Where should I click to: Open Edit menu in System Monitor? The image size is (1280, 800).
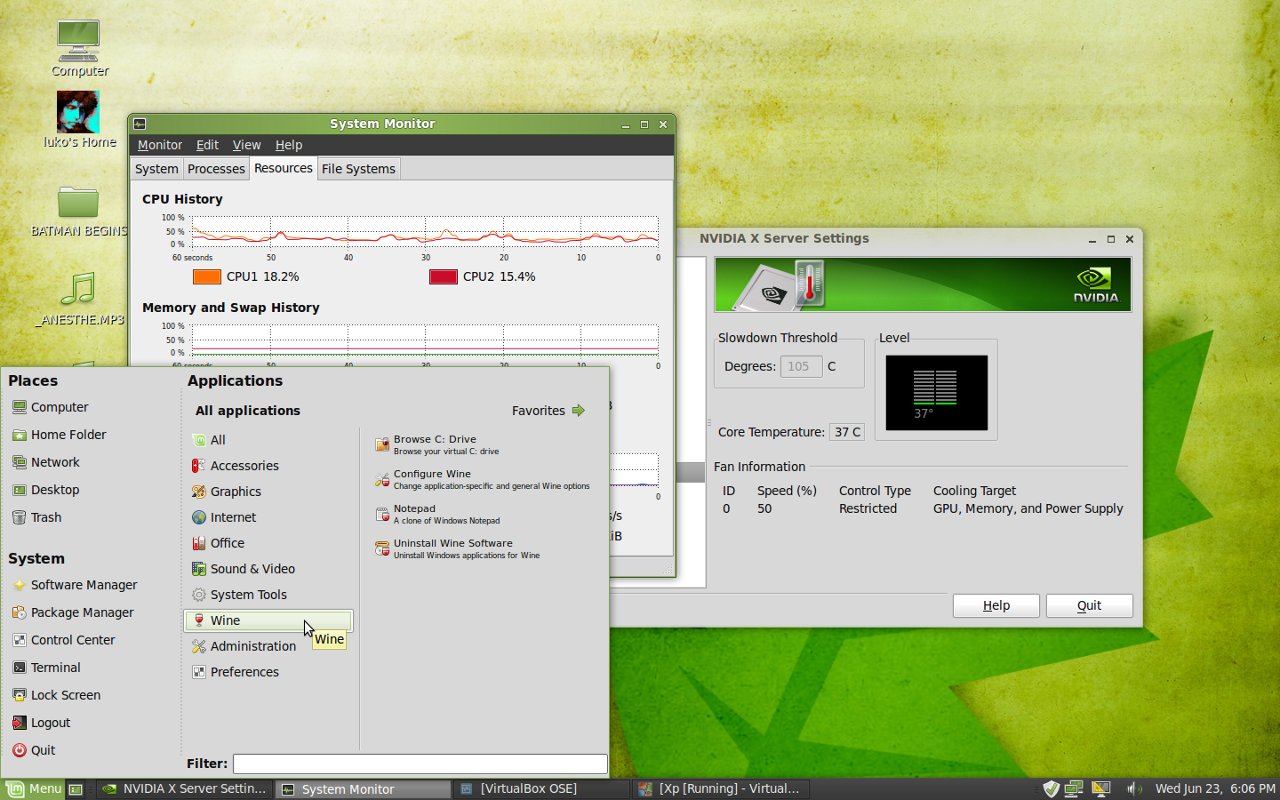[x=207, y=145]
